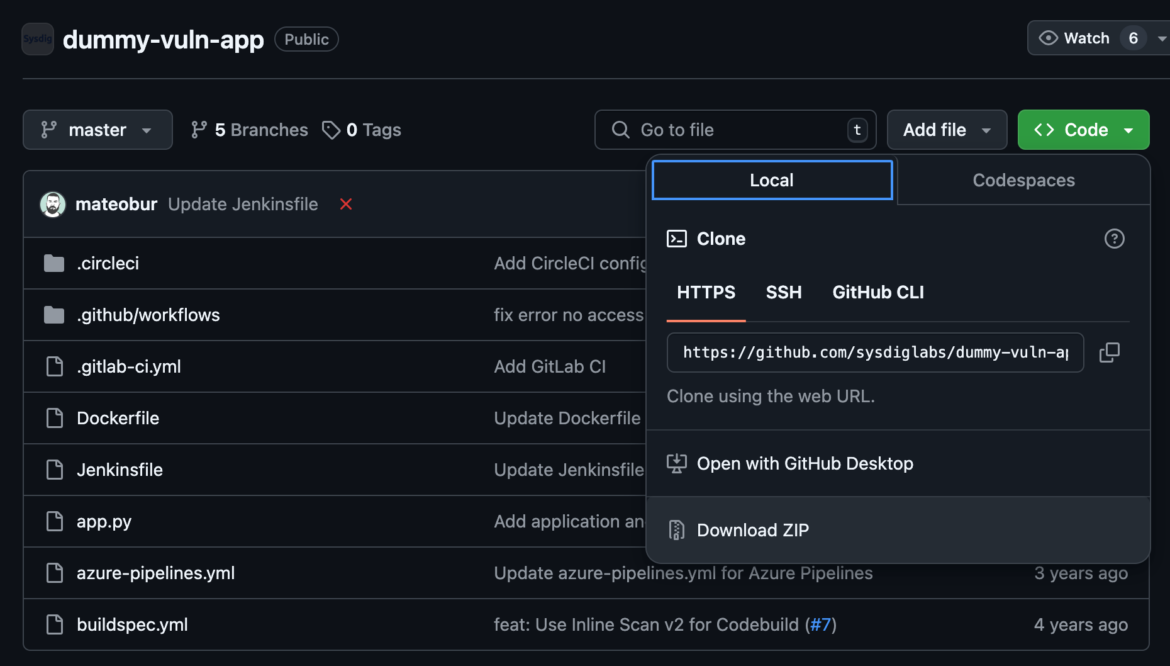Click the azure-pipelines.yml file icon
This screenshot has height=666, width=1170.
[x=54, y=573]
